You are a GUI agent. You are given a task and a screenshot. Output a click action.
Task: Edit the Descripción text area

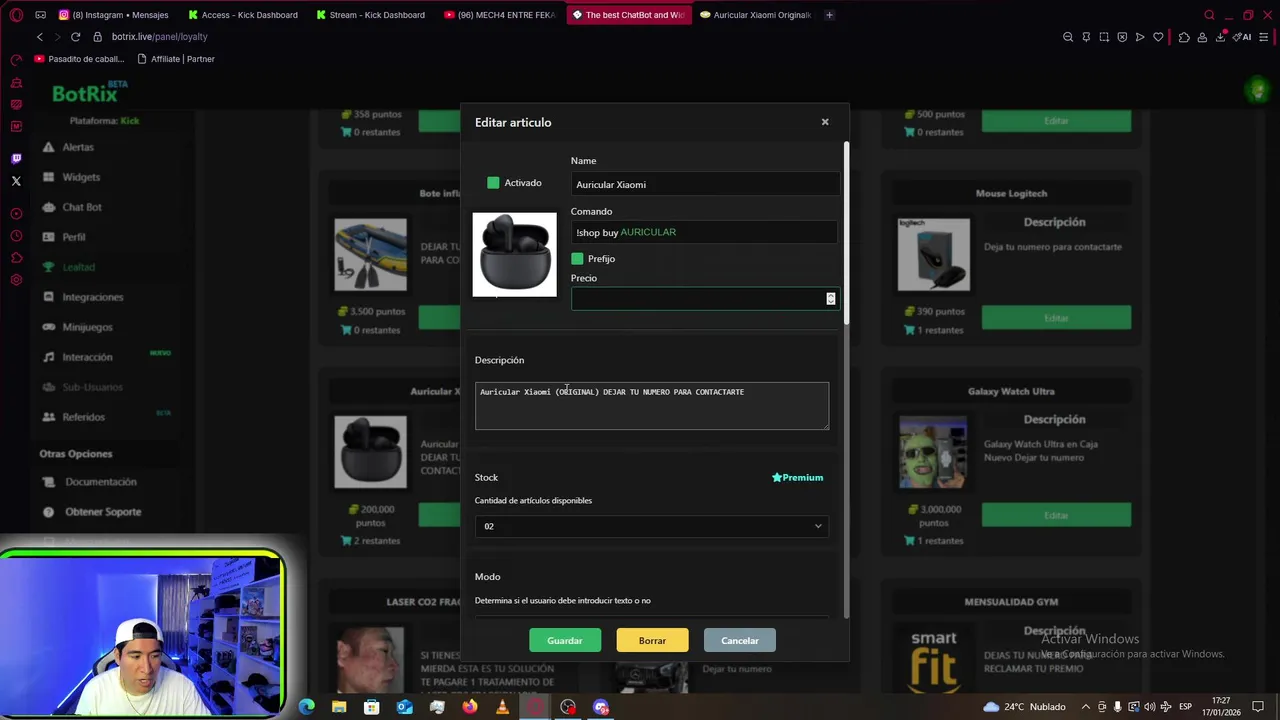[x=652, y=406]
